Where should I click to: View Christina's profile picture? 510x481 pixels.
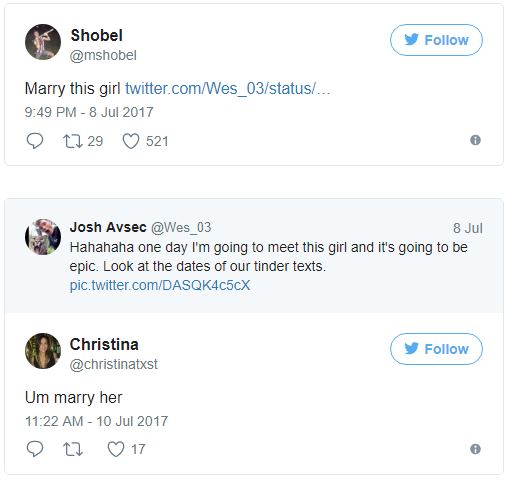(43, 351)
